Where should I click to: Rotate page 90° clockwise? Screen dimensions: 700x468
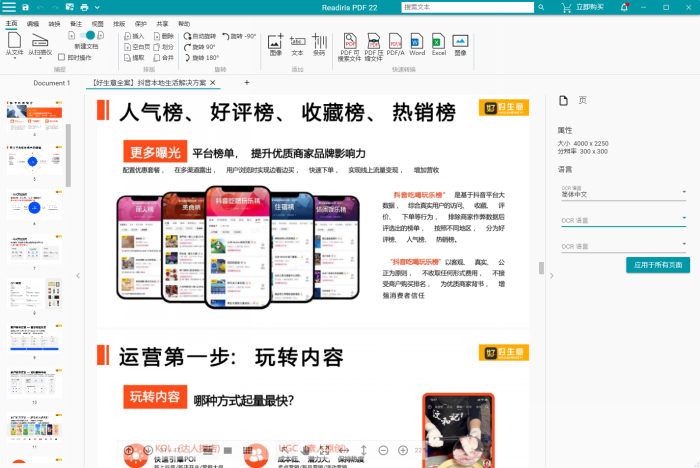[200, 47]
